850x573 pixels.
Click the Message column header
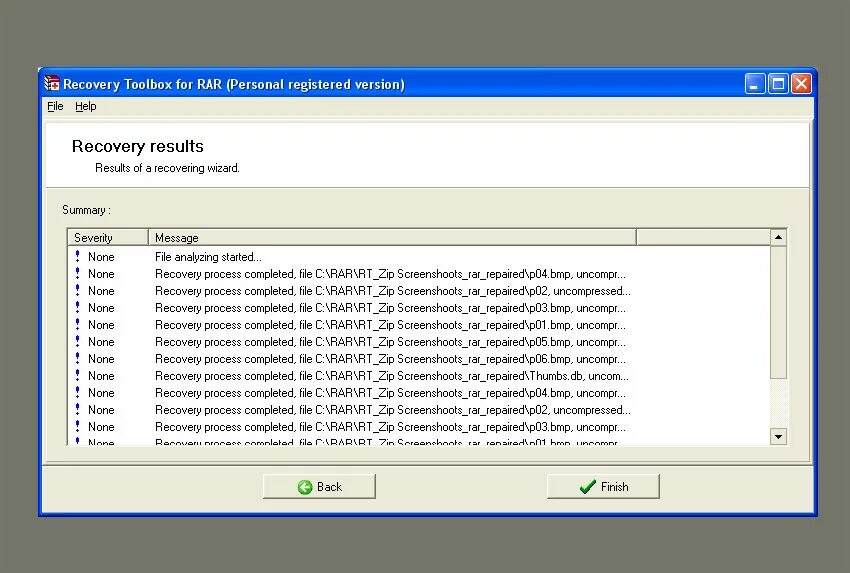click(x=392, y=237)
